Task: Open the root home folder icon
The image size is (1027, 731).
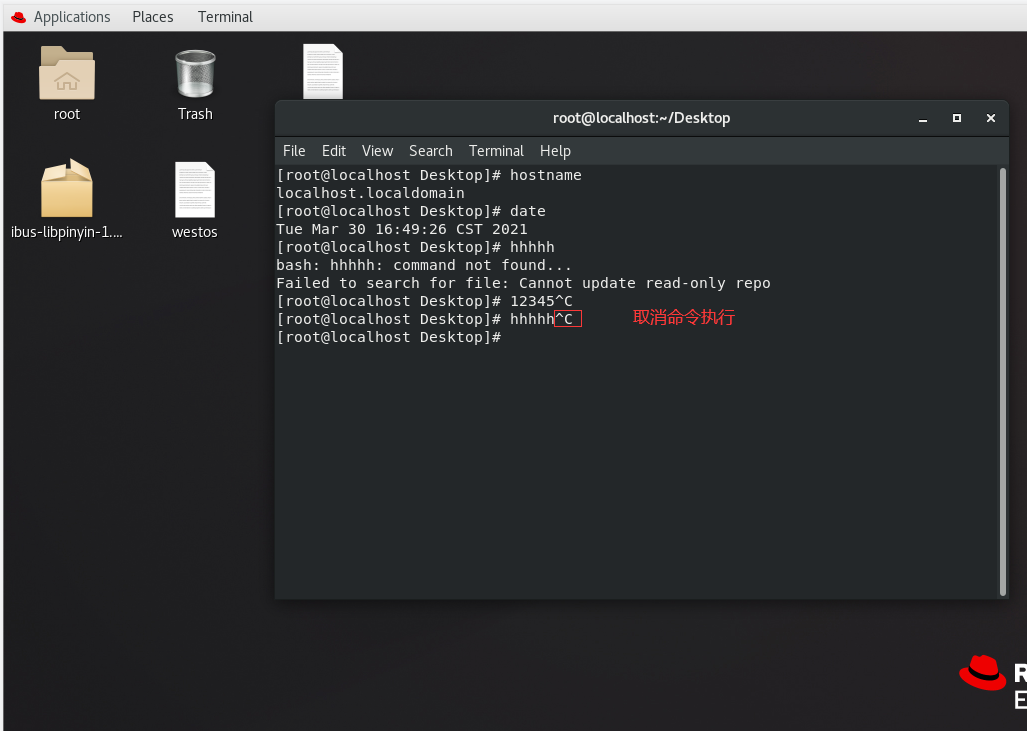Action: tap(67, 73)
